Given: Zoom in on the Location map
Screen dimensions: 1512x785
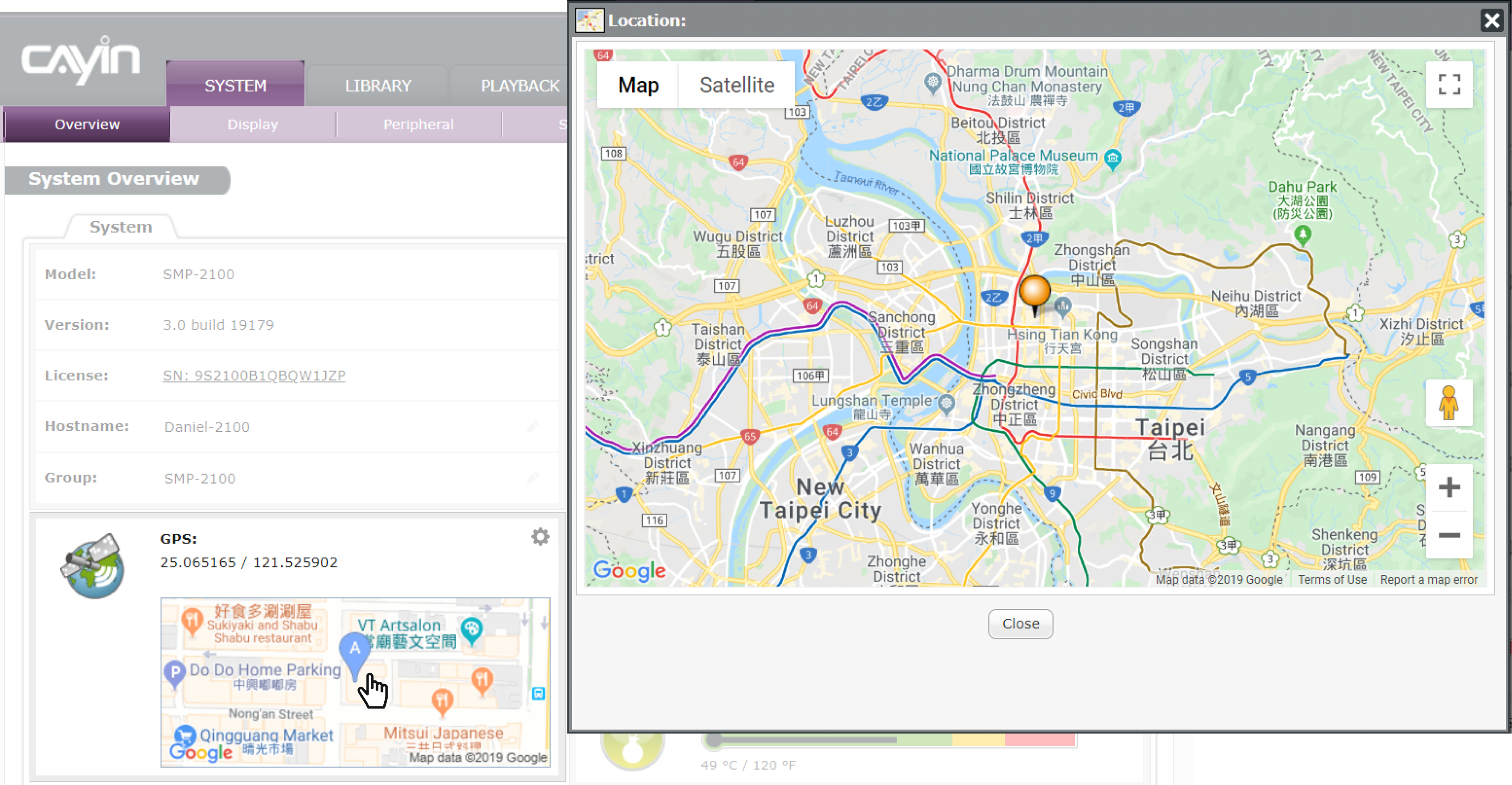Looking at the screenshot, I should pos(1448,487).
